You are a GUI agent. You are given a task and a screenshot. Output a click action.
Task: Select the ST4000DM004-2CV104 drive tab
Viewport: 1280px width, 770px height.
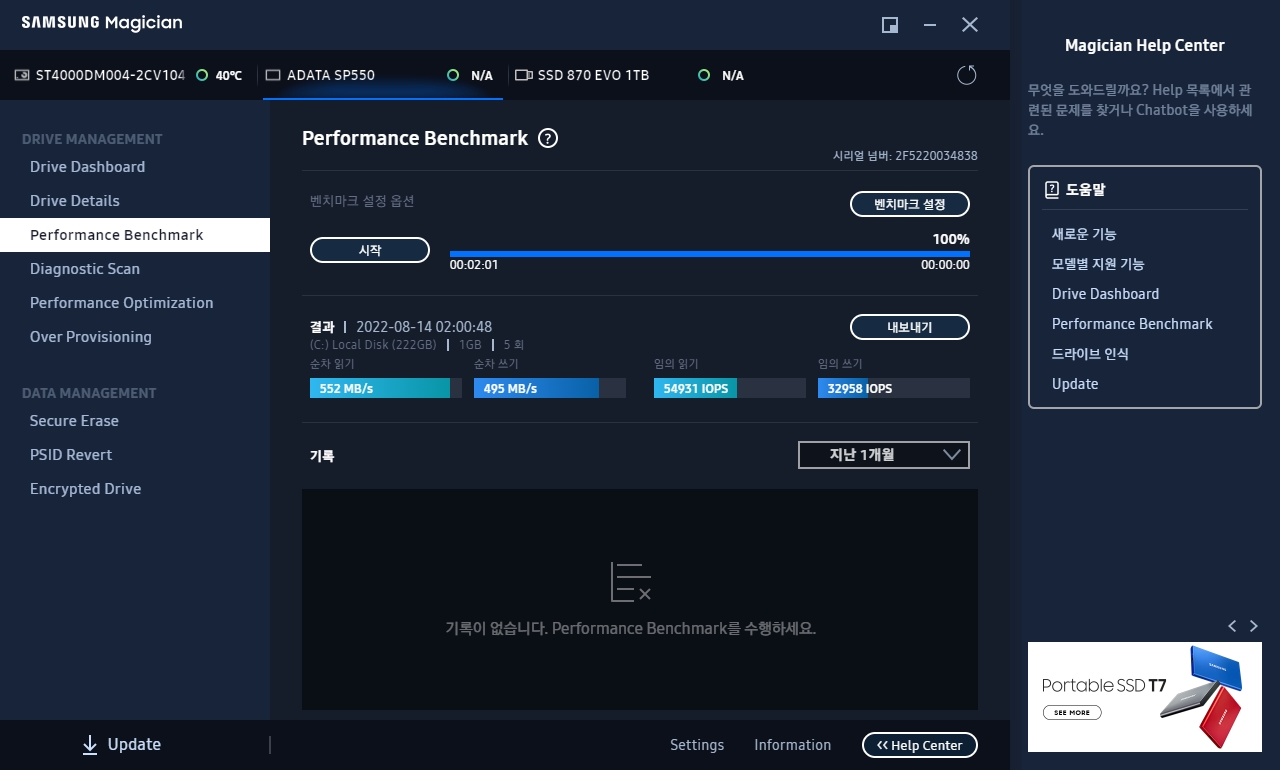(128, 75)
